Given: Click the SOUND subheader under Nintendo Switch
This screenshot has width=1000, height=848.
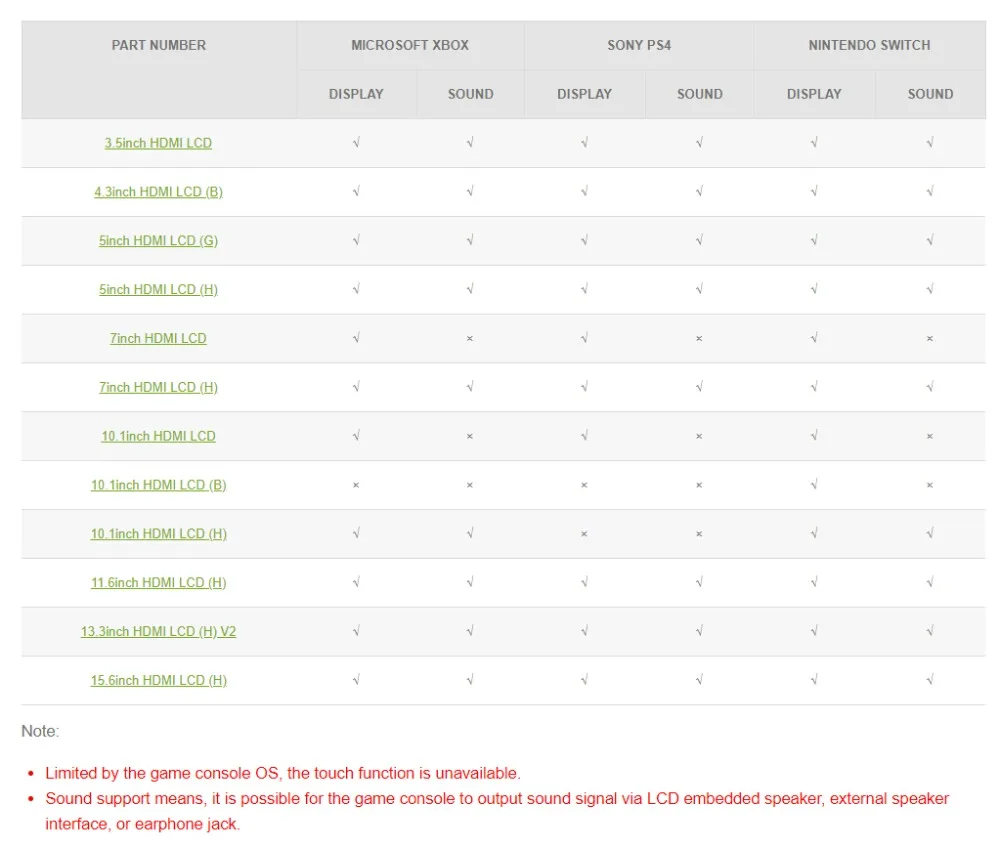Looking at the screenshot, I should pos(930,94).
